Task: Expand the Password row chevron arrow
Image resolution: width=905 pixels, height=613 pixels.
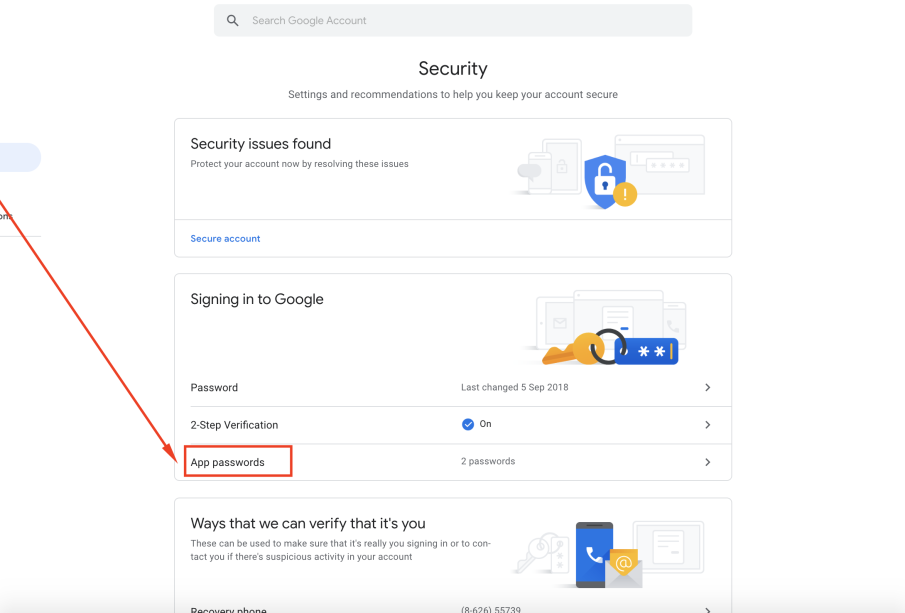Action: (x=707, y=387)
